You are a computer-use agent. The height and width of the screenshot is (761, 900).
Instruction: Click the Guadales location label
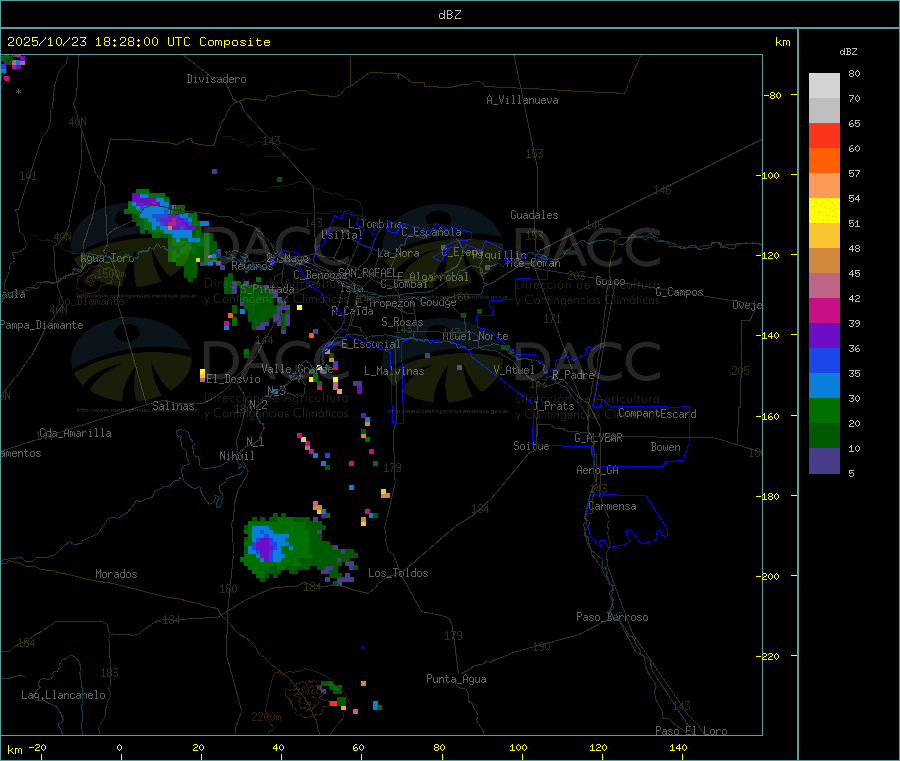(534, 215)
